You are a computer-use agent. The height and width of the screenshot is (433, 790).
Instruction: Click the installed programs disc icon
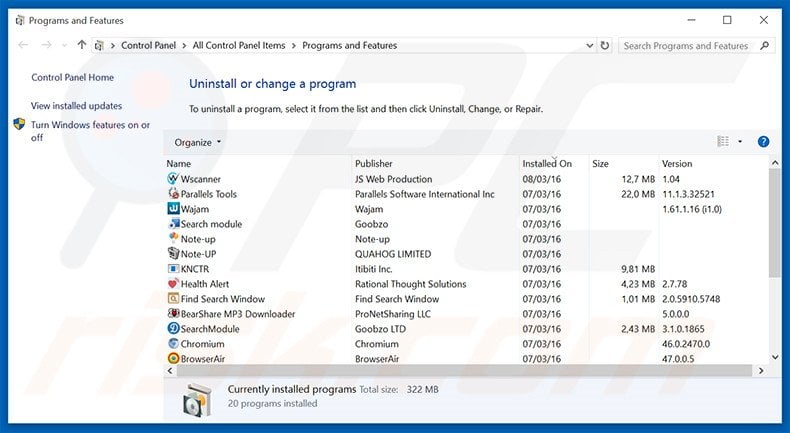[197, 400]
